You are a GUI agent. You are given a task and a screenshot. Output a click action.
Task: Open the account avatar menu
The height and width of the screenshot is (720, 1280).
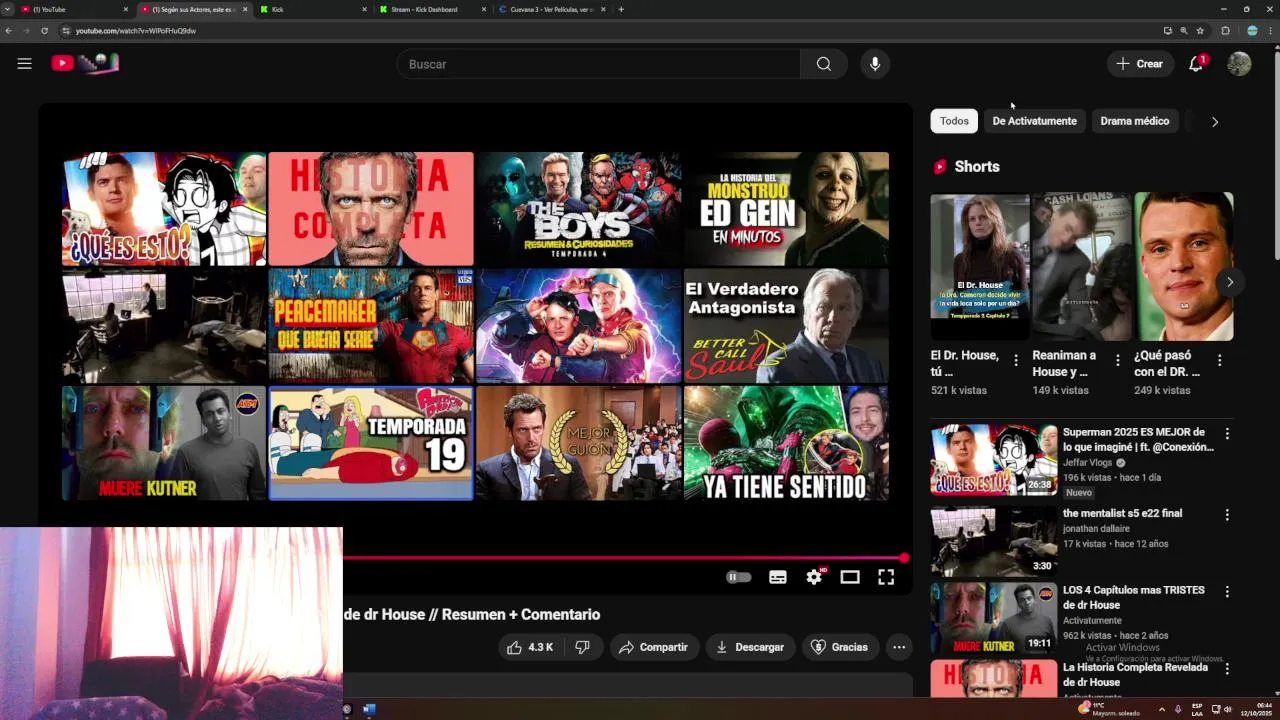point(1239,64)
